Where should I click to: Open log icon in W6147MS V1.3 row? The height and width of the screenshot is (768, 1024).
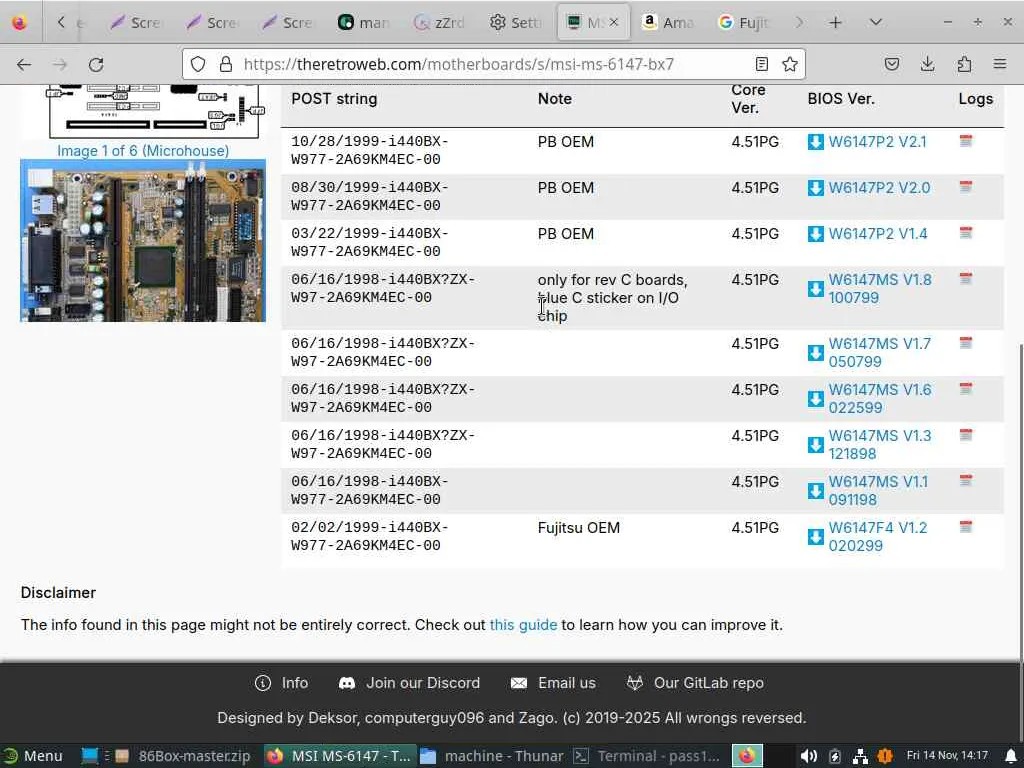[966, 435]
